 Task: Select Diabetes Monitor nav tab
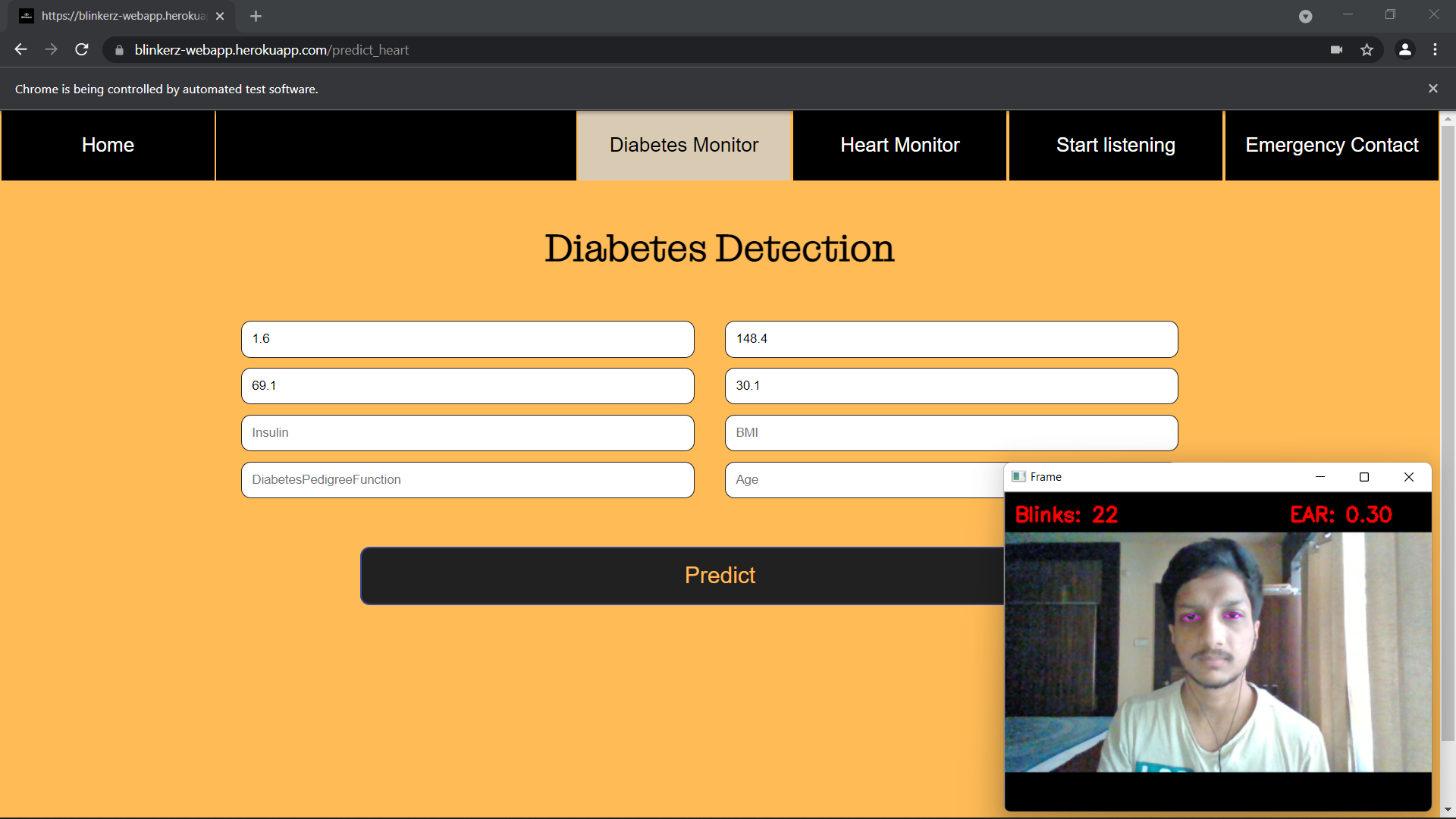[683, 145]
